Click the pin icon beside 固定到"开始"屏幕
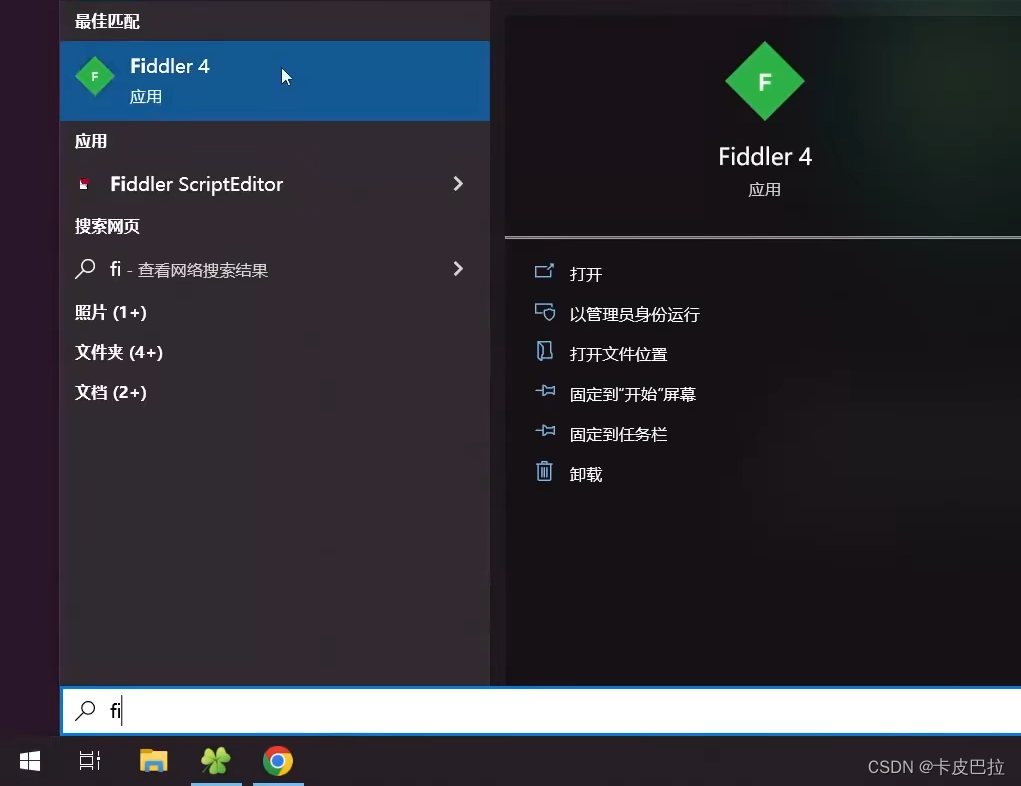 [x=545, y=391]
